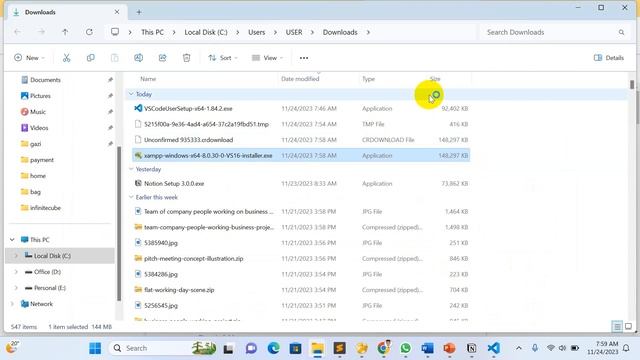This screenshot has width=640, height=360.
Task: Click the Share icon in toolbar
Action: 162,58
